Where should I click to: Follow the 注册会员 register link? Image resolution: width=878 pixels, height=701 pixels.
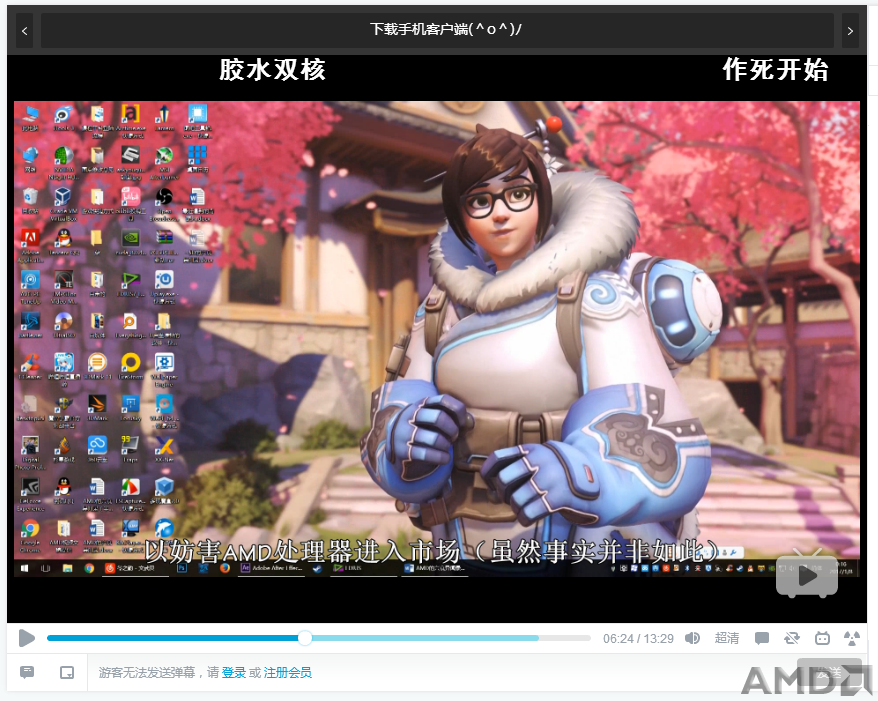coord(288,672)
